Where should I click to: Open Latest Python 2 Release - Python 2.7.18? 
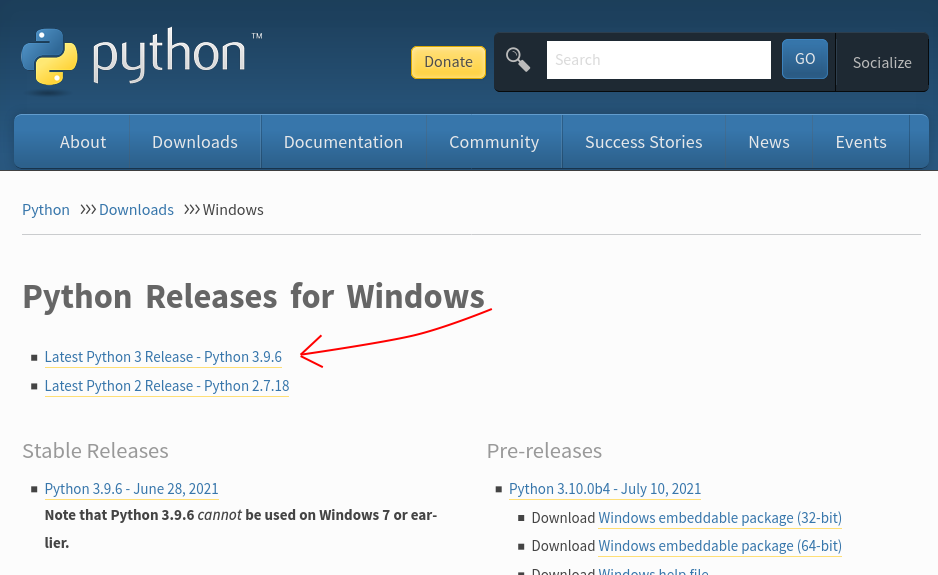[167, 387]
